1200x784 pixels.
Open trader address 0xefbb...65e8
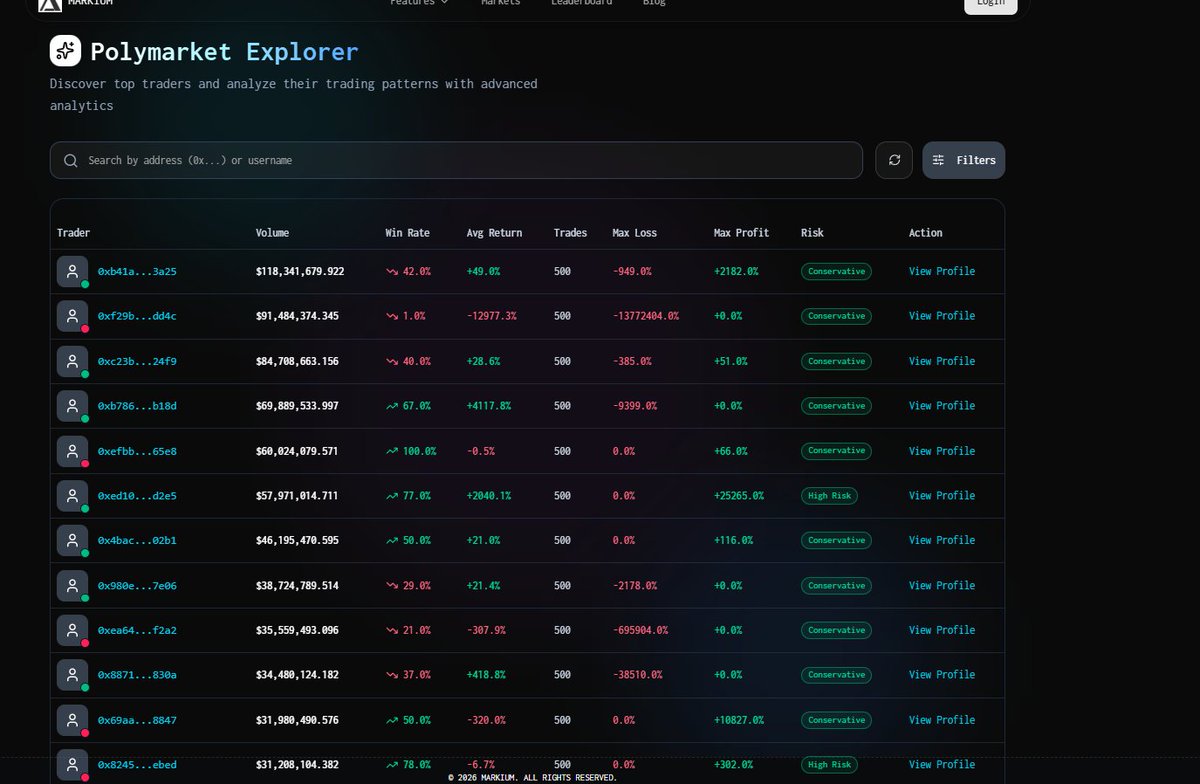click(137, 451)
